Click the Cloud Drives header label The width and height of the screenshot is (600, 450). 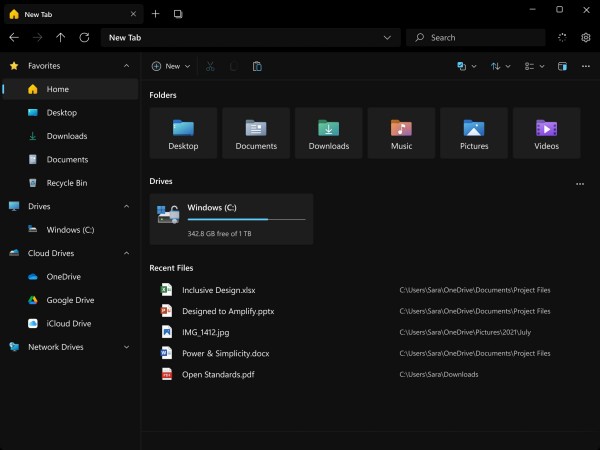click(51, 253)
